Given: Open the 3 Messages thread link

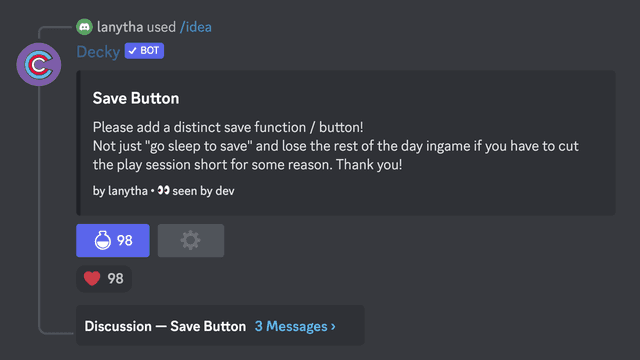Looking at the screenshot, I should click(295, 327).
